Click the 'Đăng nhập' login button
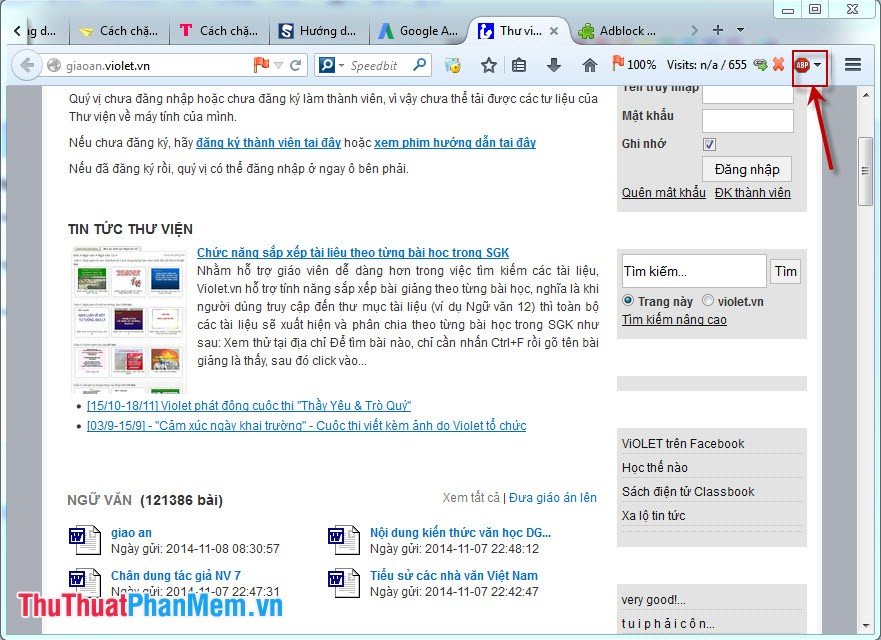The image size is (881, 640). pos(747,169)
